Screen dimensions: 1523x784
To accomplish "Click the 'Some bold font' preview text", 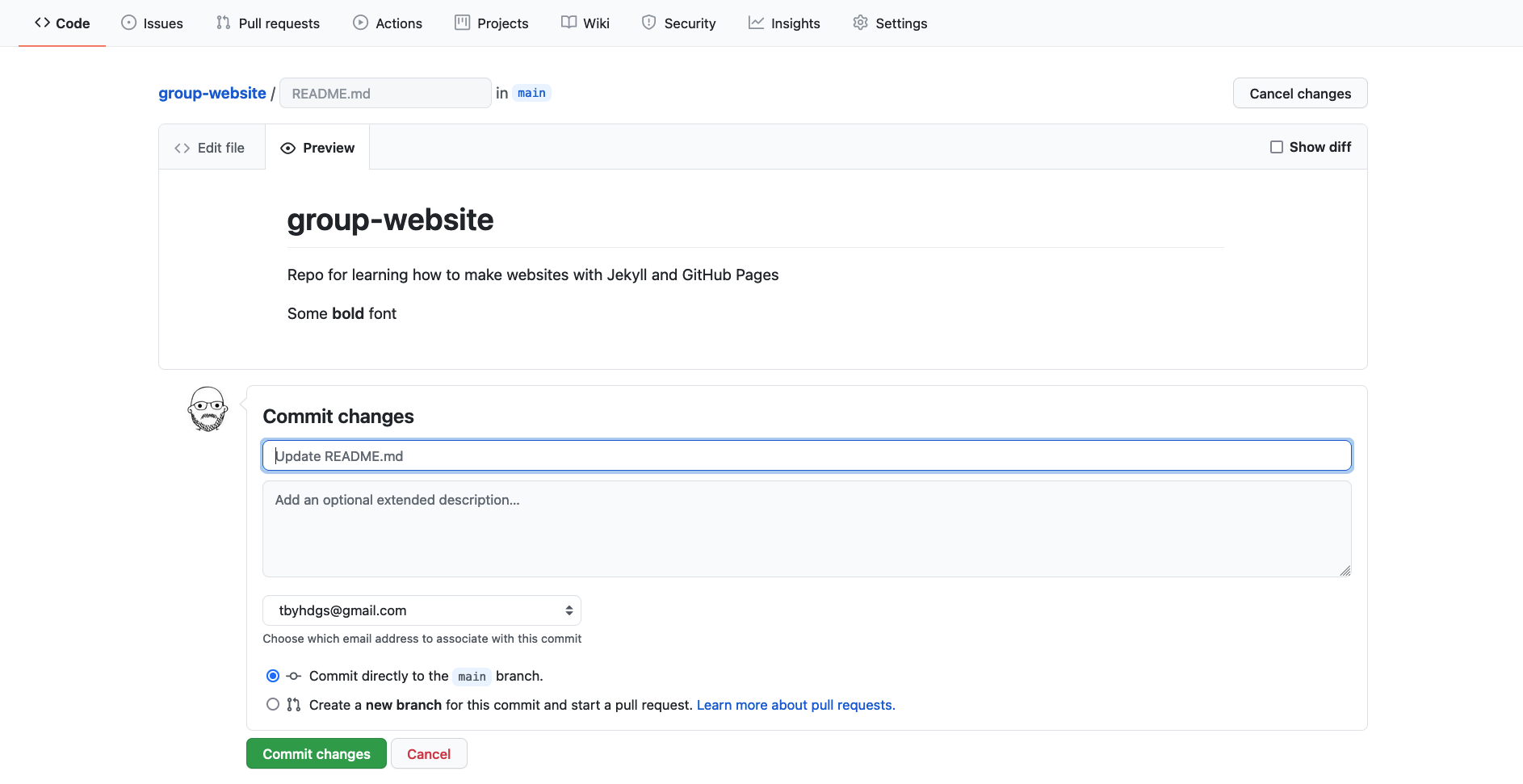I will (x=342, y=313).
